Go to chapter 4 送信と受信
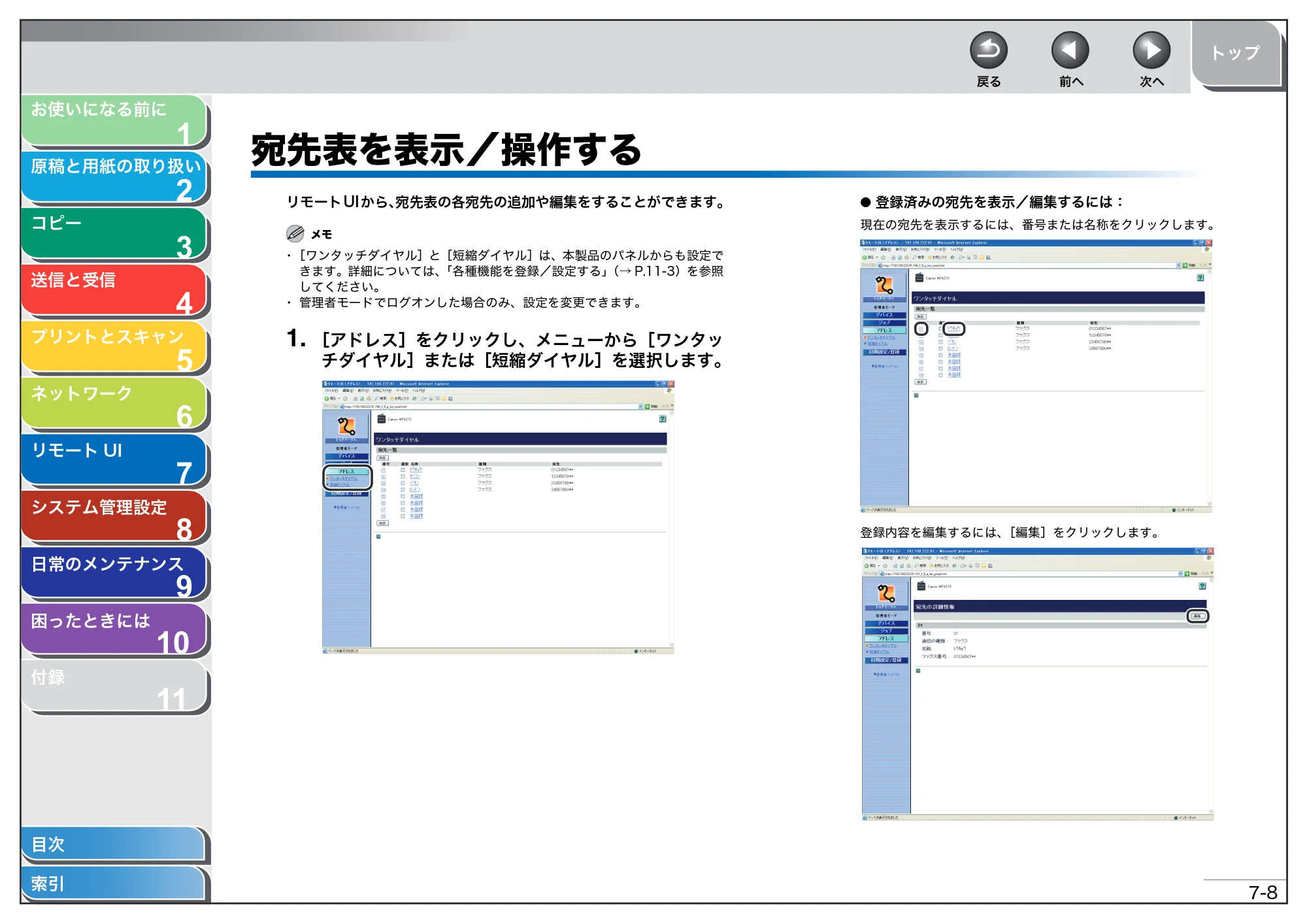The height and width of the screenshot is (924, 1307). pyautogui.click(x=114, y=291)
